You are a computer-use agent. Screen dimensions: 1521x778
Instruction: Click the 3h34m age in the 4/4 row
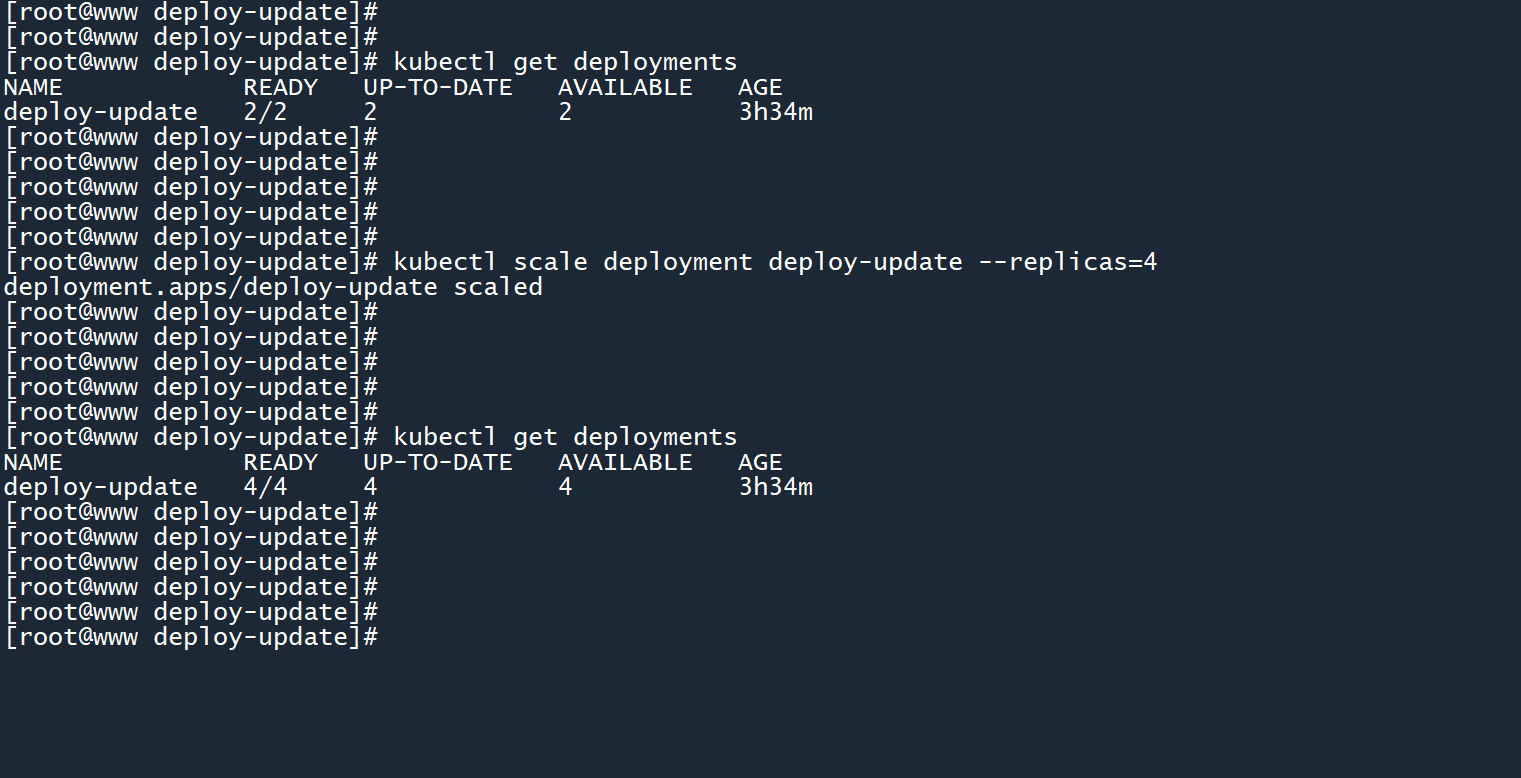click(x=775, y=487)
